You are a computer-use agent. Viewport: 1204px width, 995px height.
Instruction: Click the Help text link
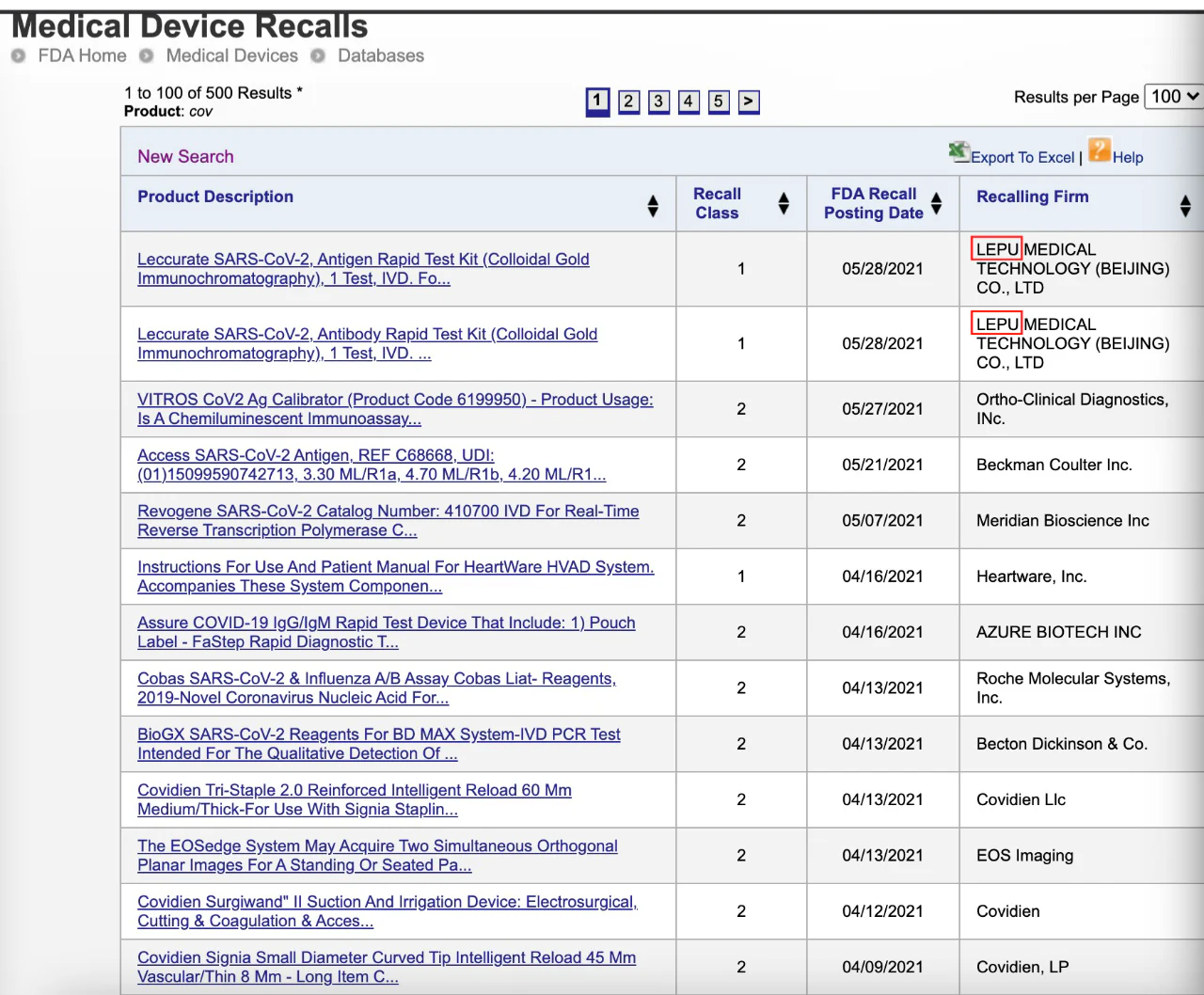coord(1128,157)
